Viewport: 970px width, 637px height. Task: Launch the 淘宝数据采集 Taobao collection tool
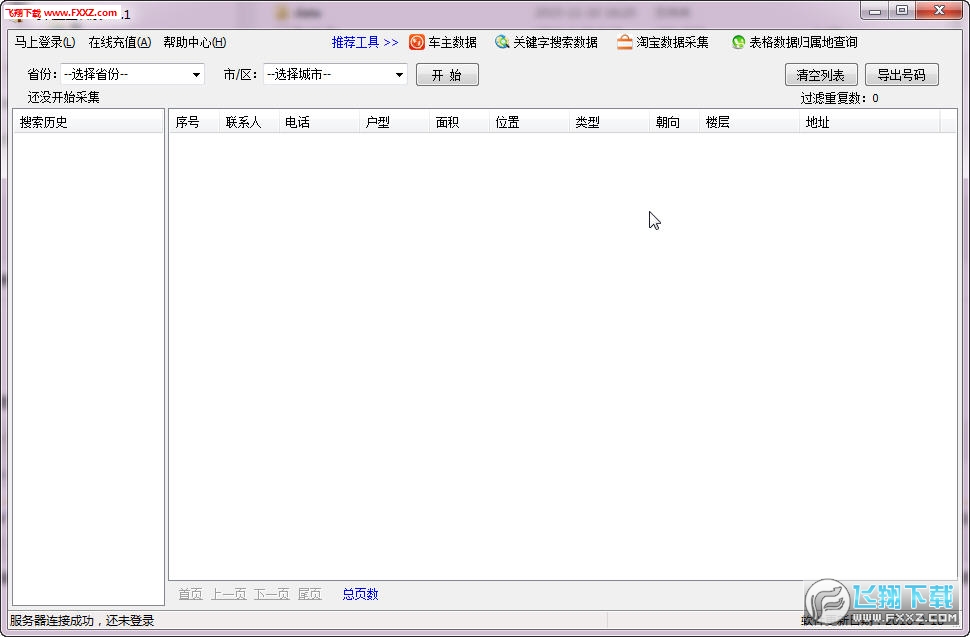click(663, 42)
